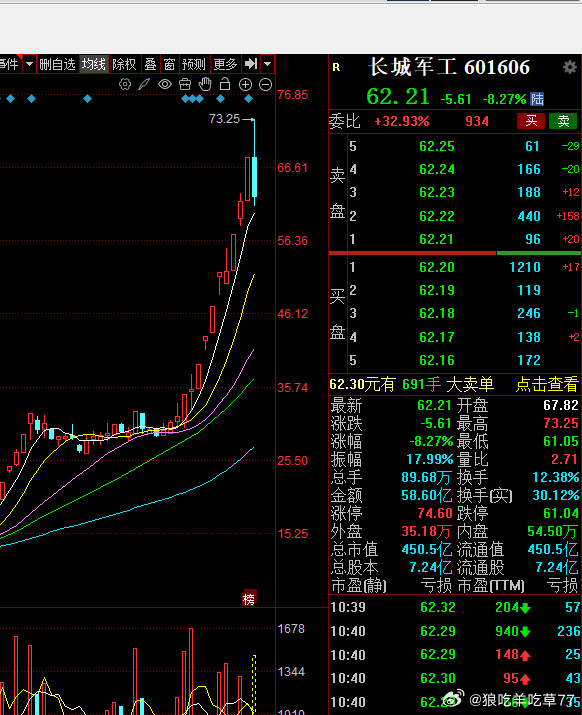Select sell level 5 price 62.25

[437, 146]
